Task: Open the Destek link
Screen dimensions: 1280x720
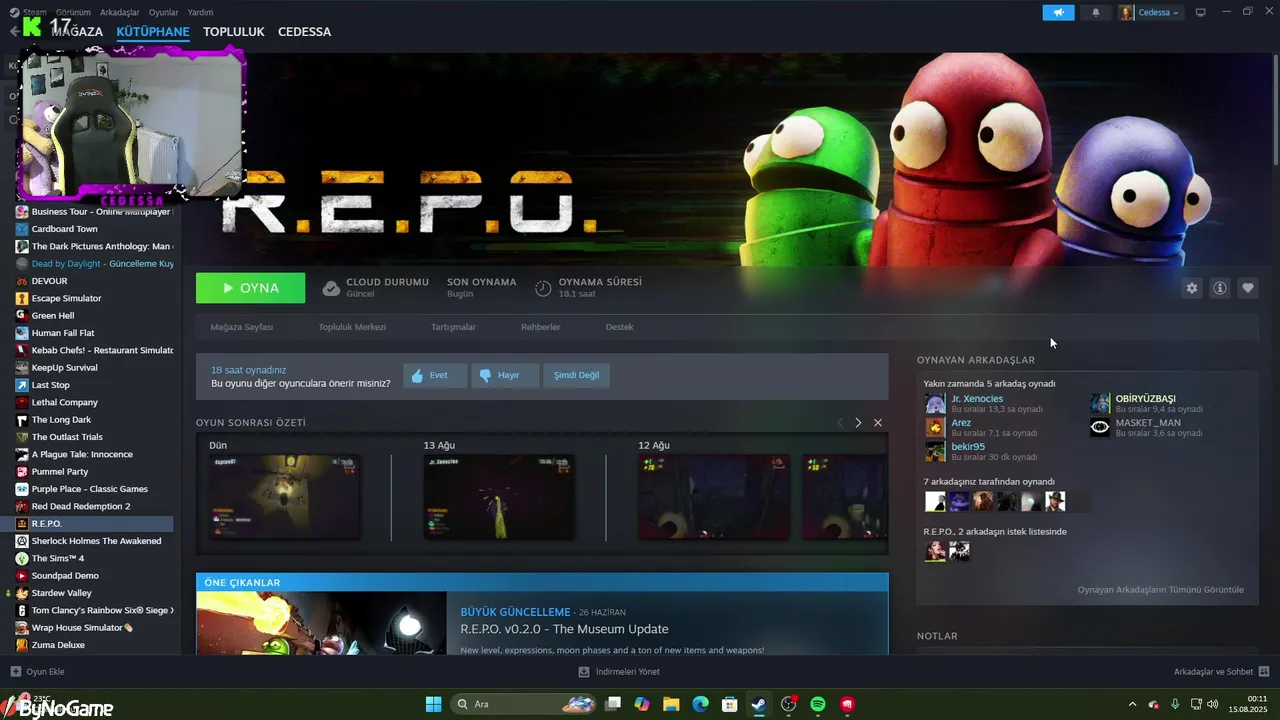Action: pyautogui.click(x=619, y=327)
